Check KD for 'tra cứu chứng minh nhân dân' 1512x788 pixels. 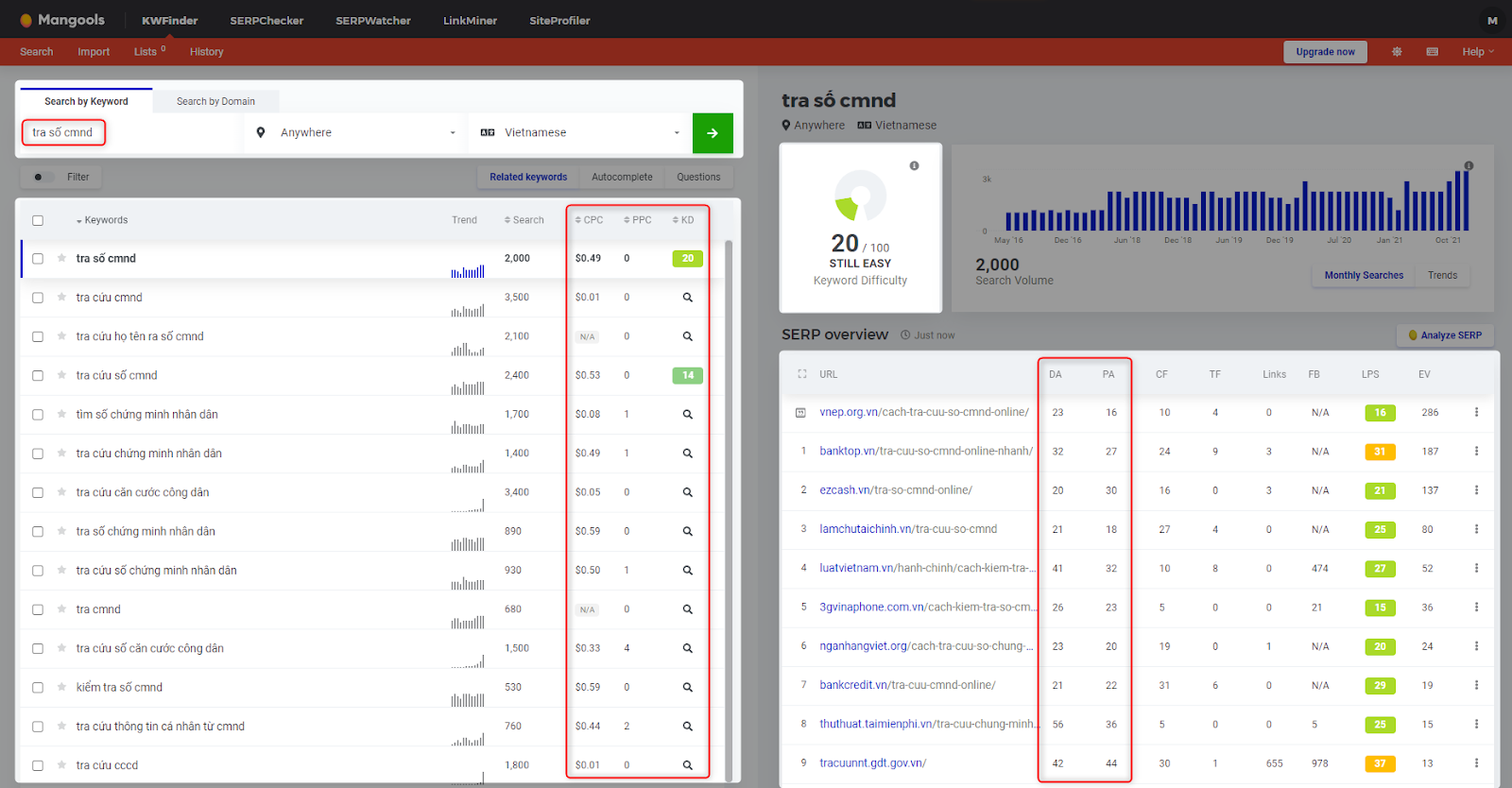click(688, 454)
